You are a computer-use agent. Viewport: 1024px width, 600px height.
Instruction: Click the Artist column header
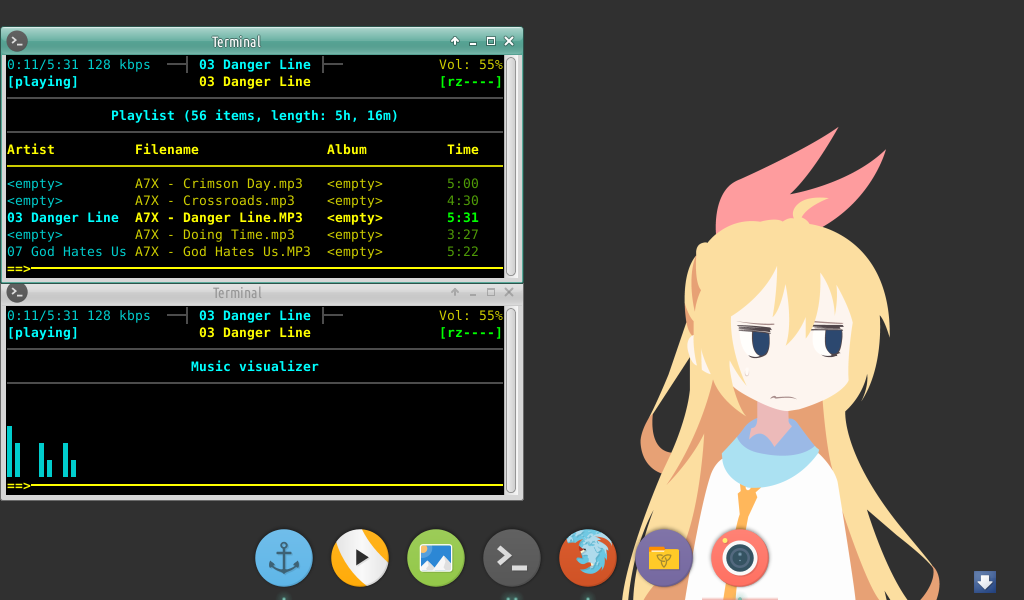tap(30, 149)
